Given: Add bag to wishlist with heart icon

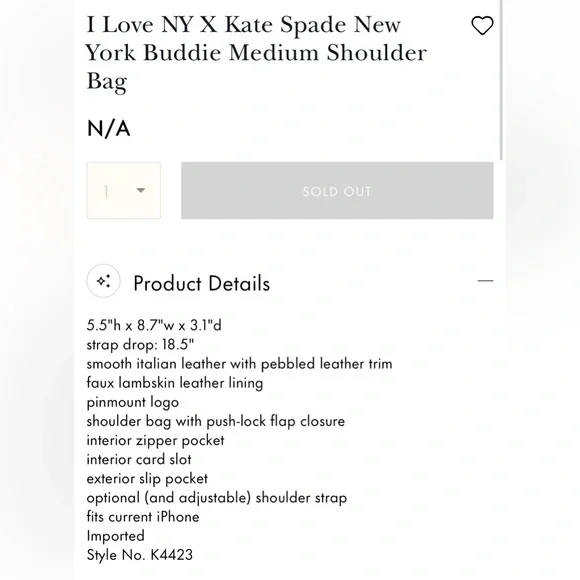Looking at the screenshot, I should (x=482, y=26).
